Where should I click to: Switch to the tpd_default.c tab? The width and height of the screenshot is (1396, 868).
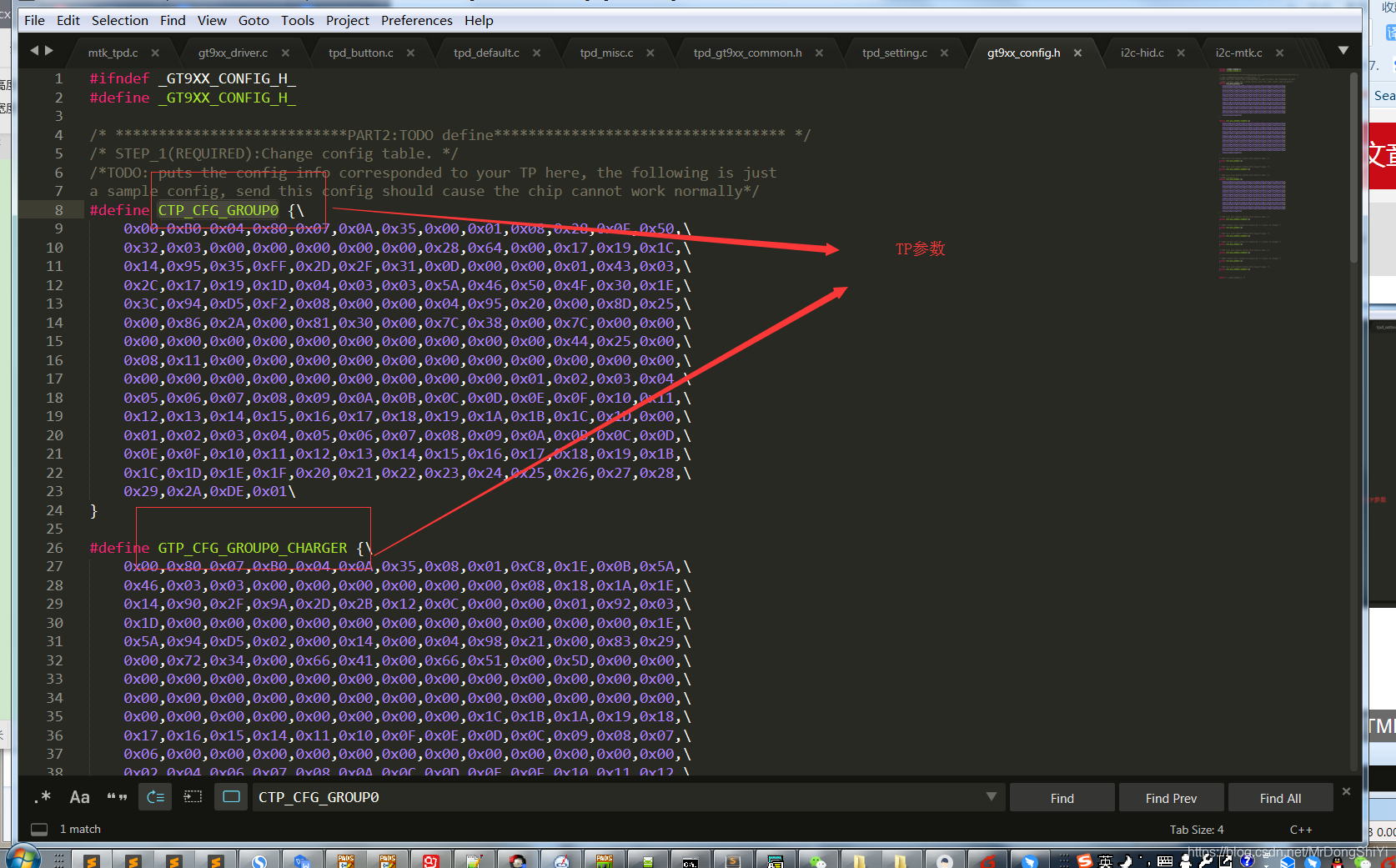point(486,53)
